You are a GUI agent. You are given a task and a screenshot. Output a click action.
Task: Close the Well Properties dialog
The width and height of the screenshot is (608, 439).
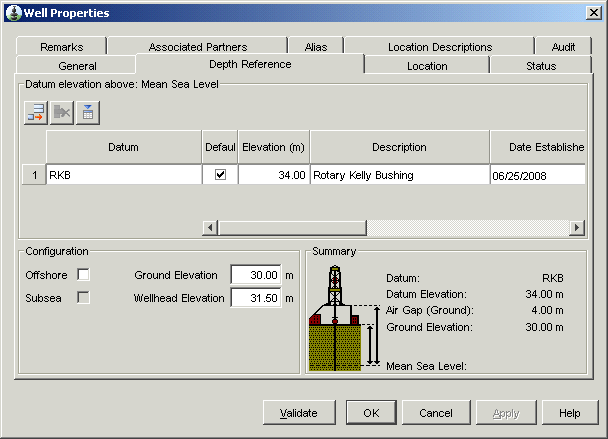(594, 13)
